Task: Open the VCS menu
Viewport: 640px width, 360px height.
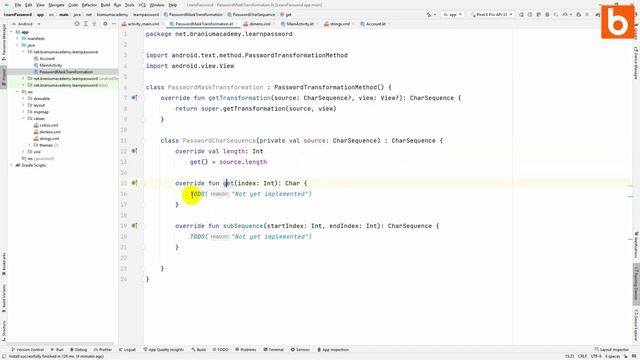Action: 142,5
